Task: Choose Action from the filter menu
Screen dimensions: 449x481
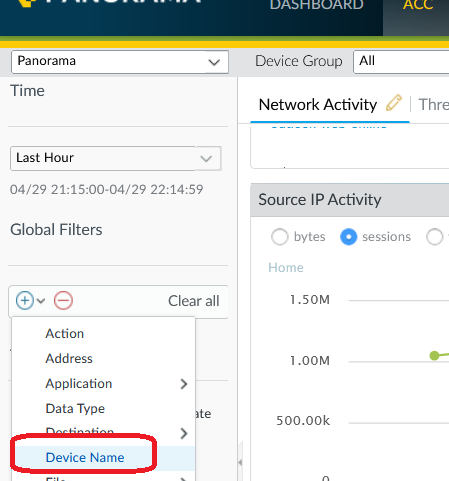Action: click(x=103, y=334)
